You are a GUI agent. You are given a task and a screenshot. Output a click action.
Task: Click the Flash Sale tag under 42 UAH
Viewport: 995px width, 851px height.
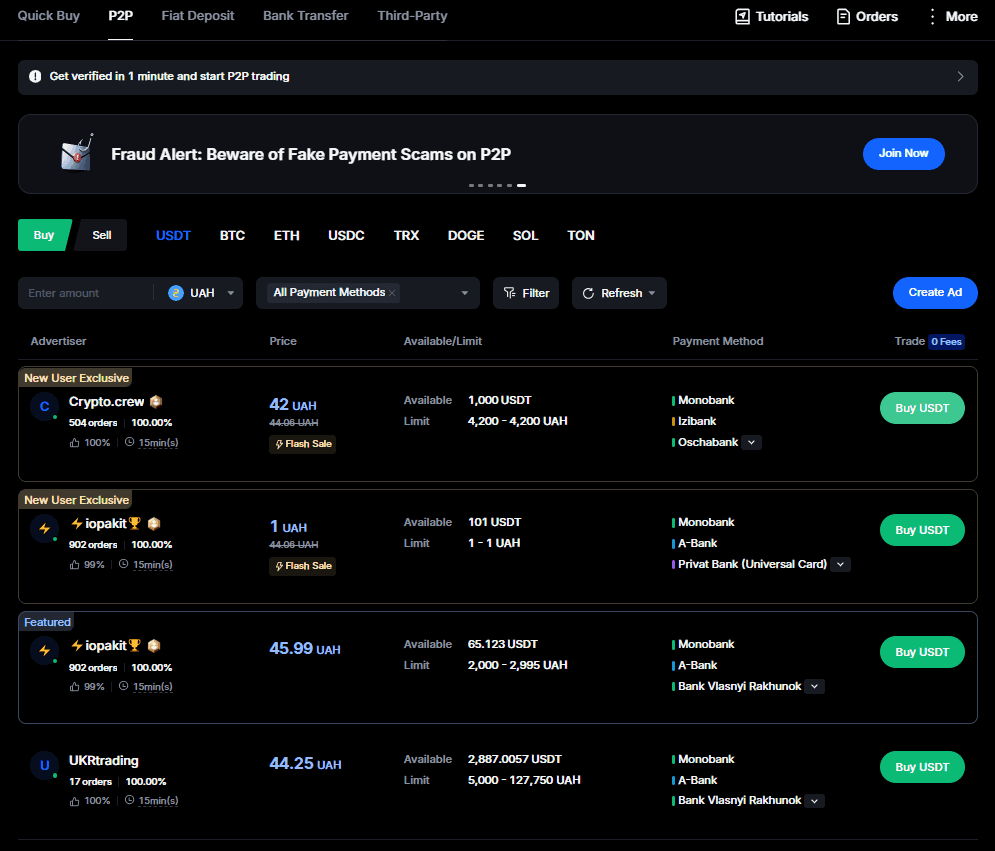pyautogui.click(x=303, y=444)
